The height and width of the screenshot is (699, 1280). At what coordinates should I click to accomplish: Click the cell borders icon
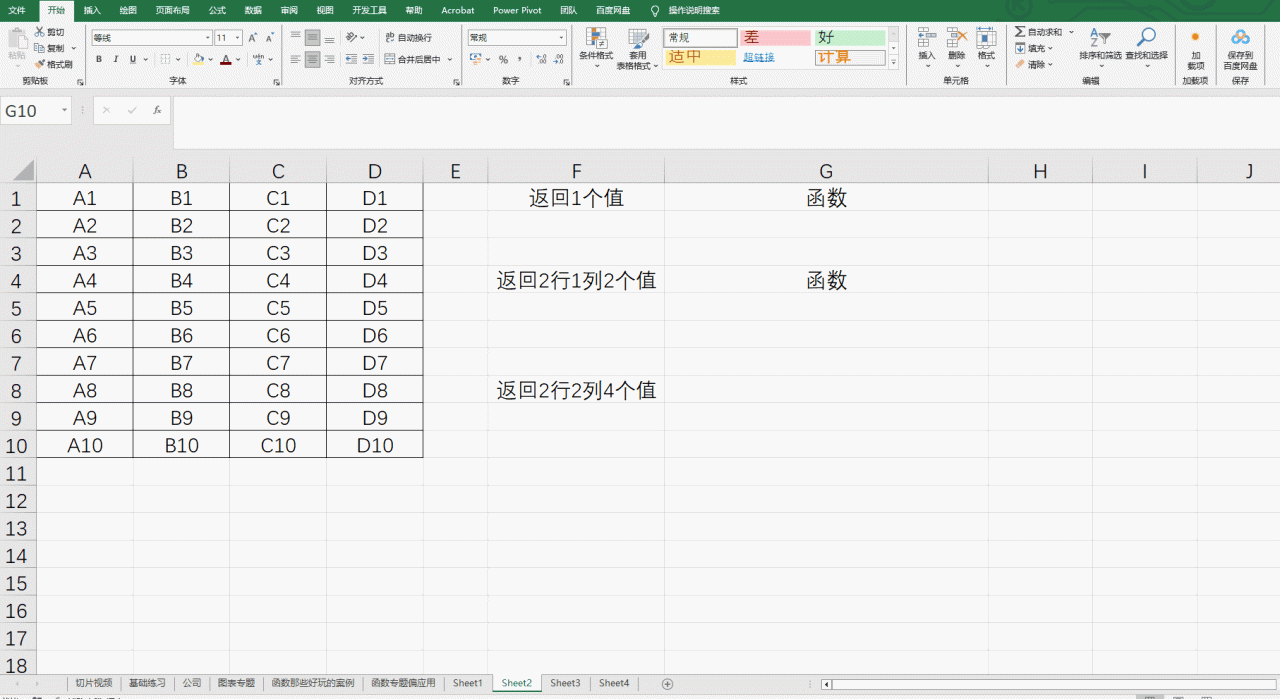coord(166,60)
